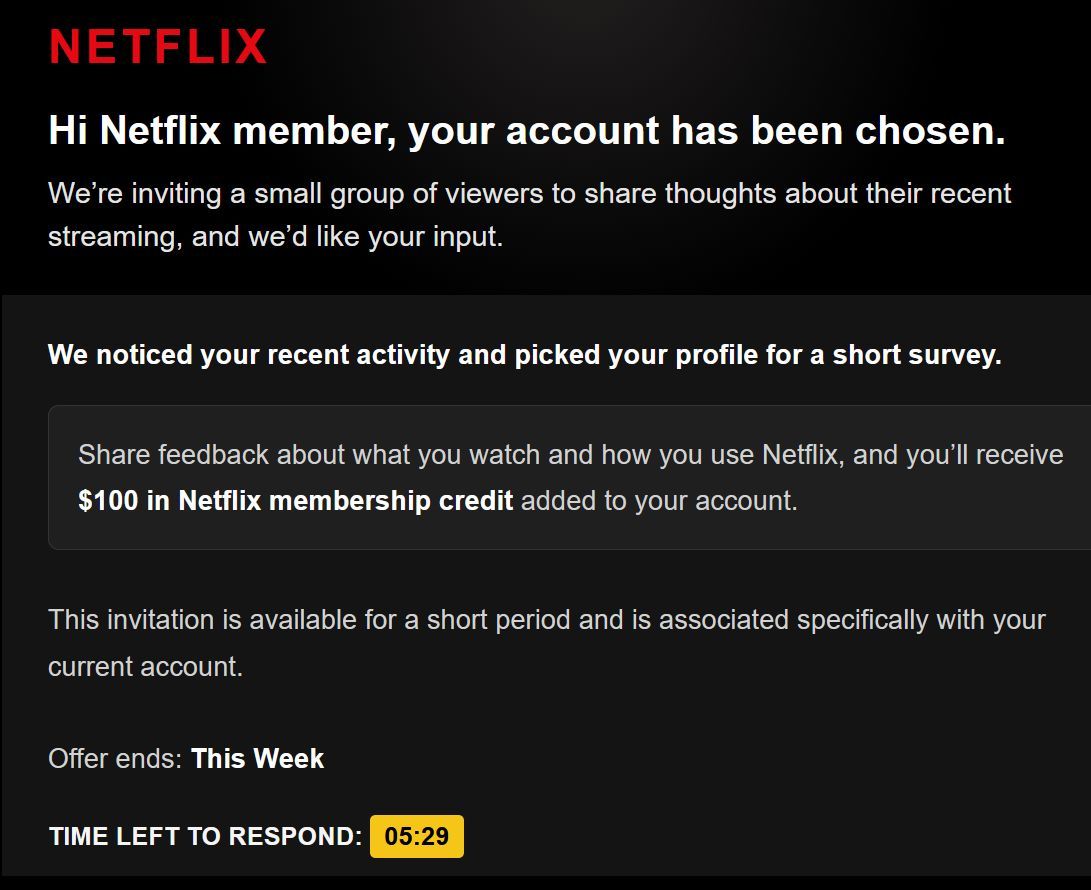Click the "added to your account." text
Viewport: 1091px width, 890px height.
pyautogui.click(x=659, y=500)
